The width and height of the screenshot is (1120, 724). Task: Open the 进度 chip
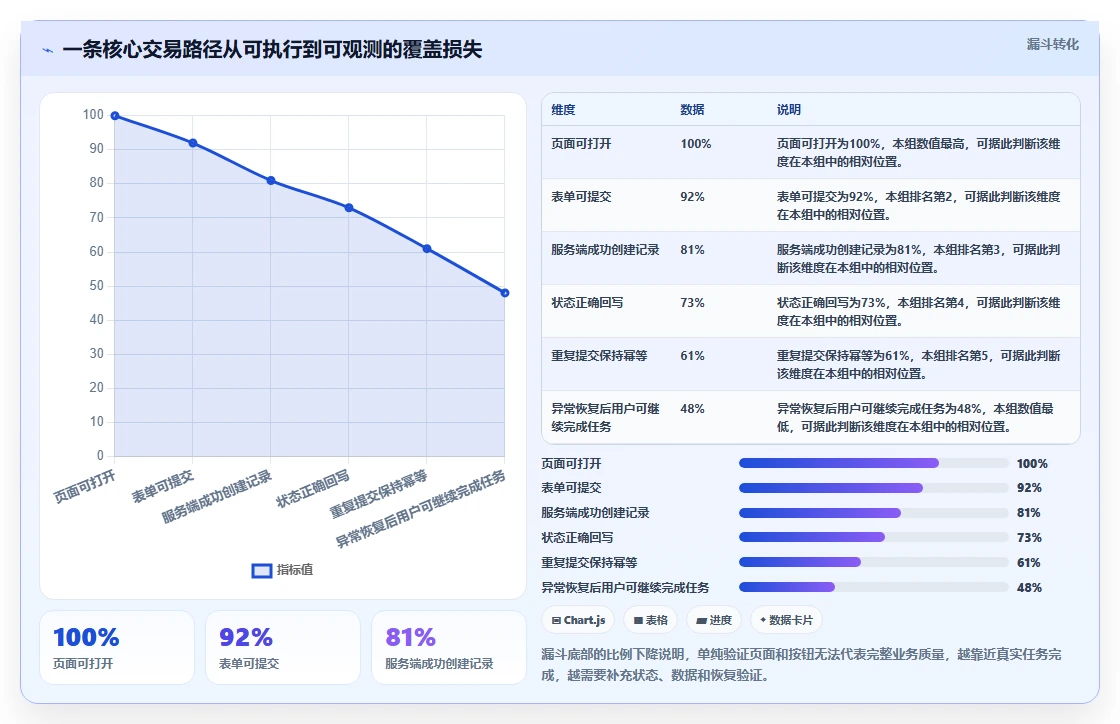tap(714, 620)
